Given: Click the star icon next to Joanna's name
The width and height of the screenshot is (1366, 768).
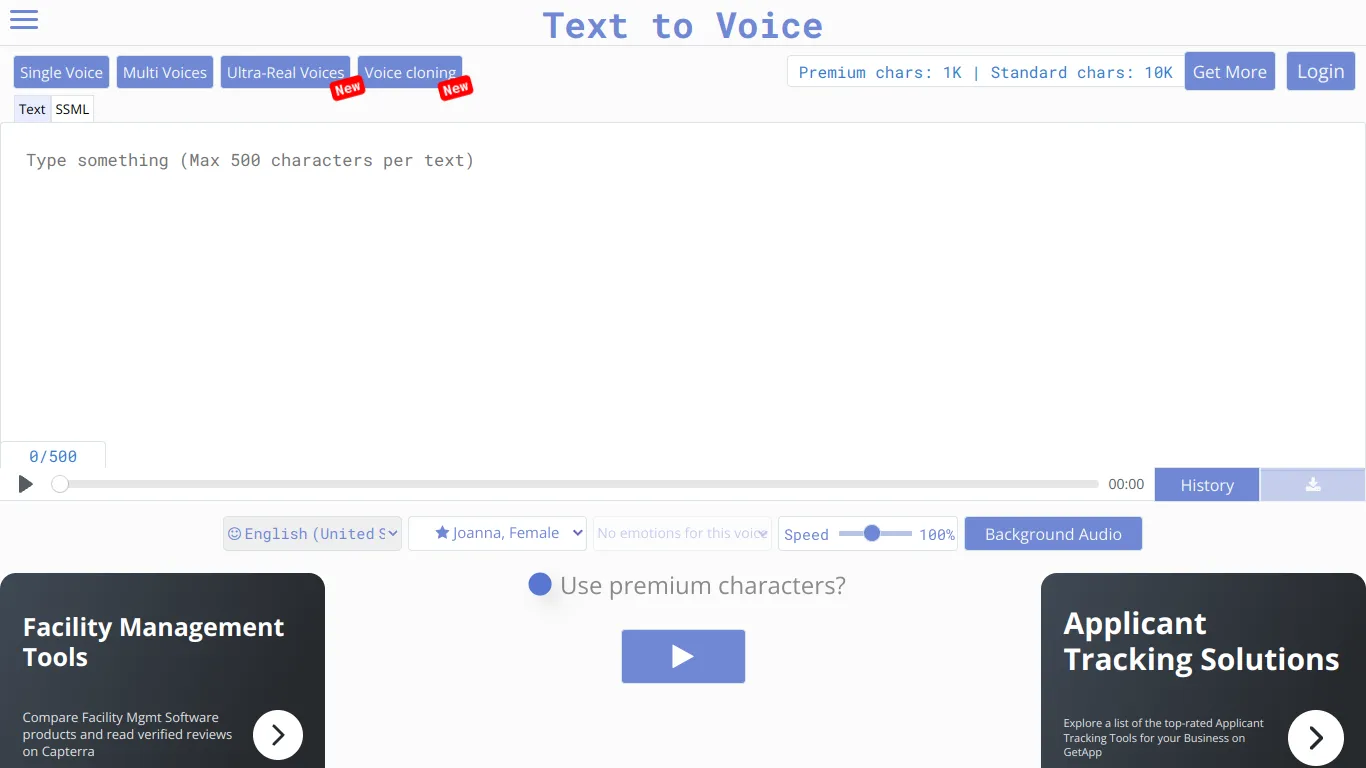Looking at the screenshot, I should coord(441,533).
